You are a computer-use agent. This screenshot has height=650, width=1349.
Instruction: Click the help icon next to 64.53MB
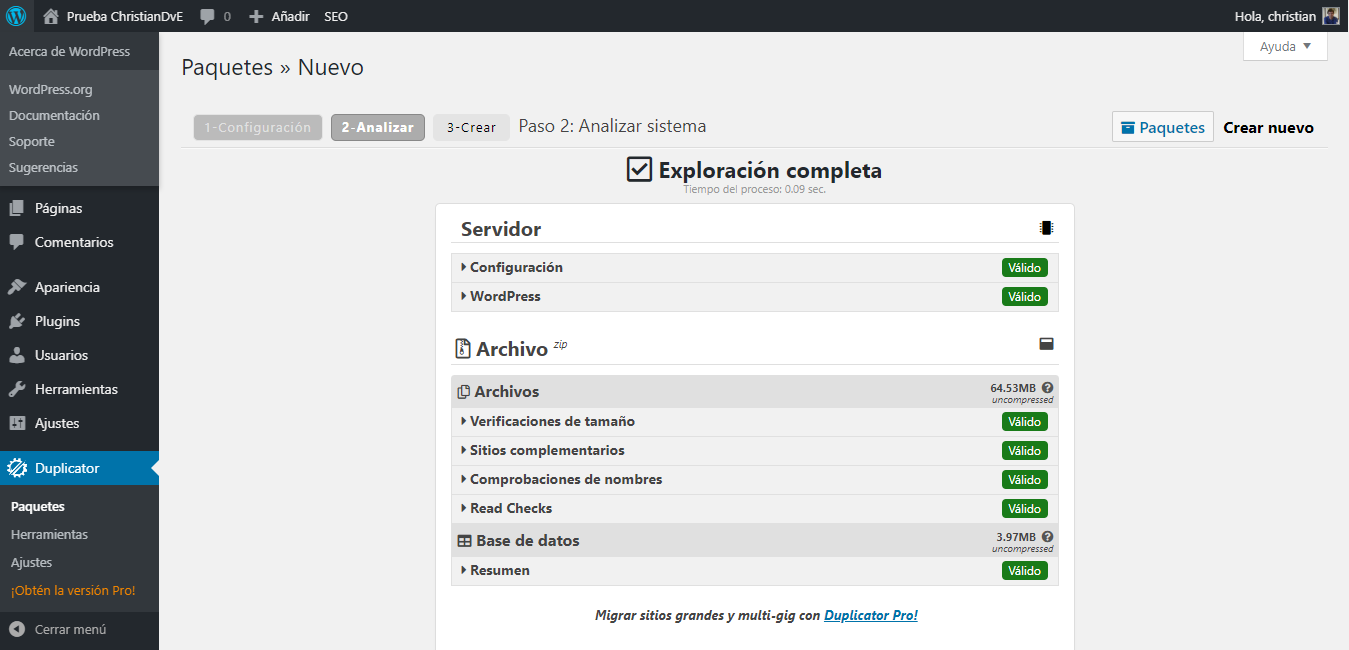(1047, 388)
